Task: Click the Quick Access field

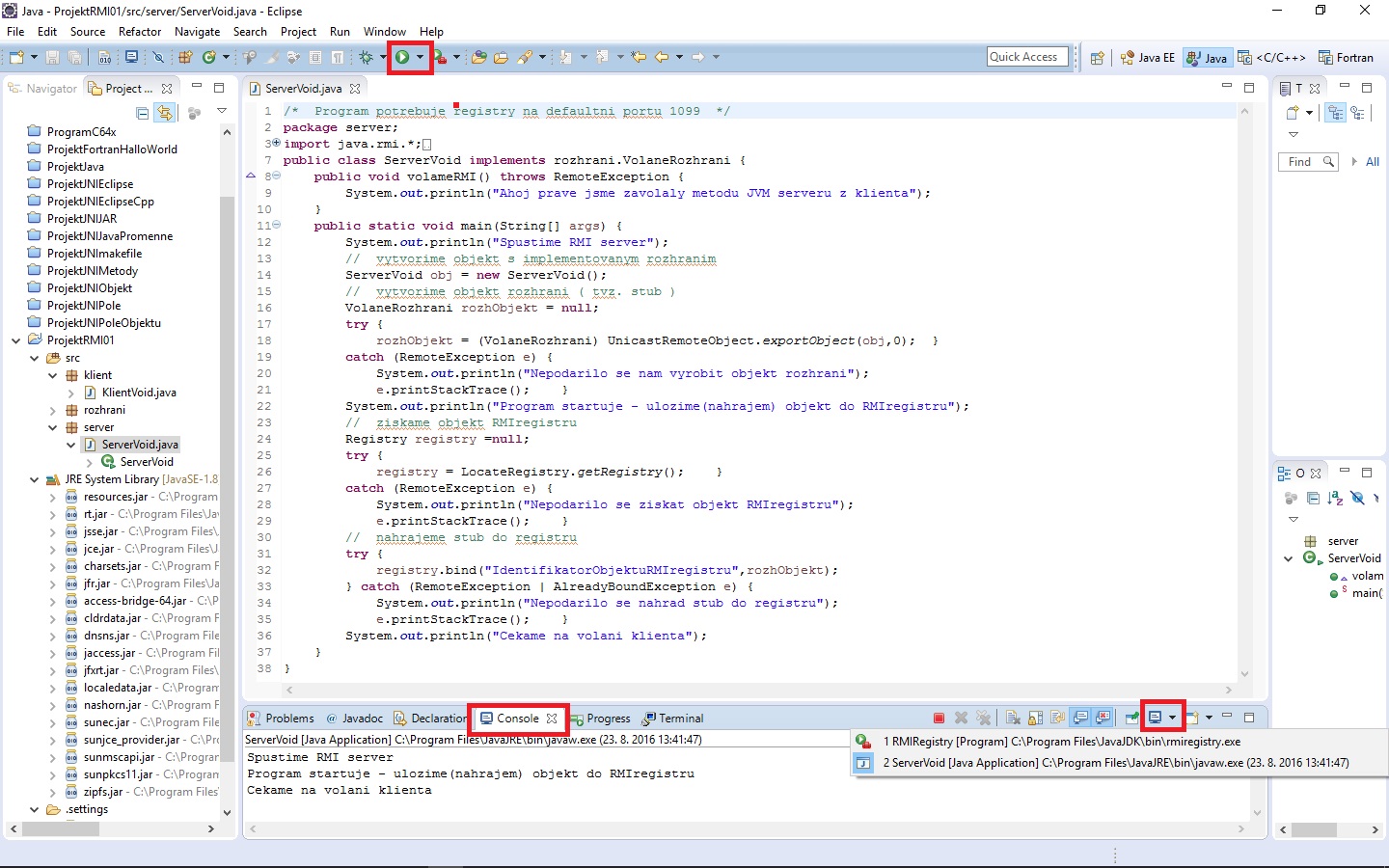Action: coord(1026,56)
